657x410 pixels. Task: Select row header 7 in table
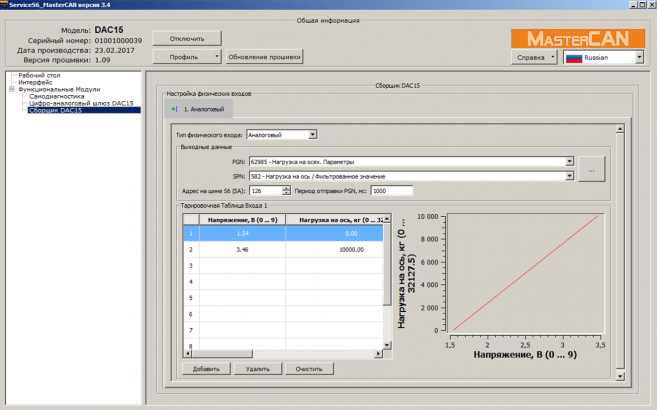191,330
